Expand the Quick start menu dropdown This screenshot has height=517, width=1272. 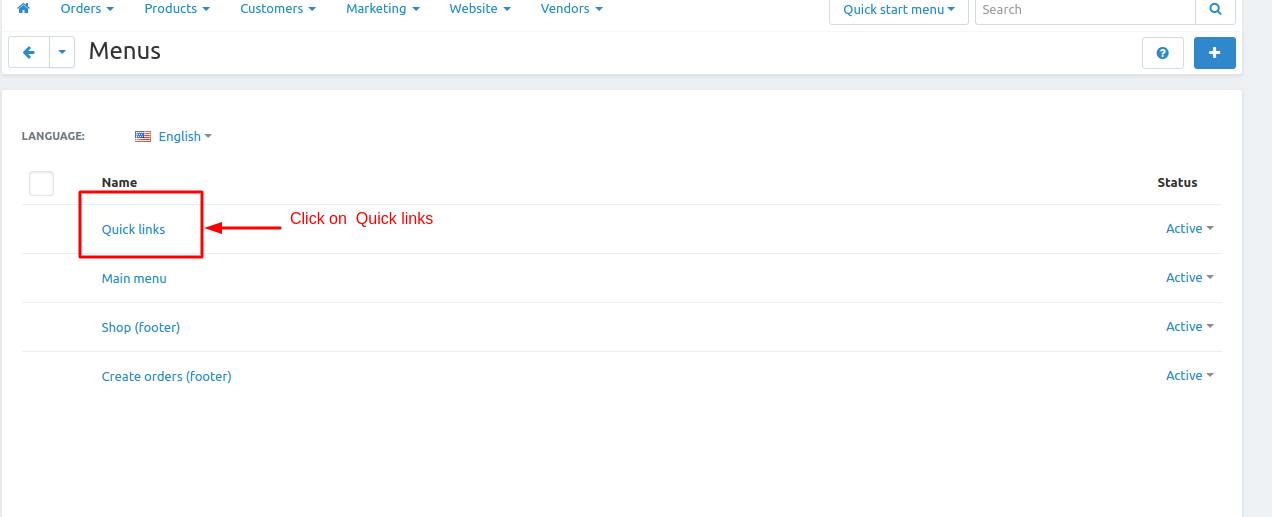point(898,10)
